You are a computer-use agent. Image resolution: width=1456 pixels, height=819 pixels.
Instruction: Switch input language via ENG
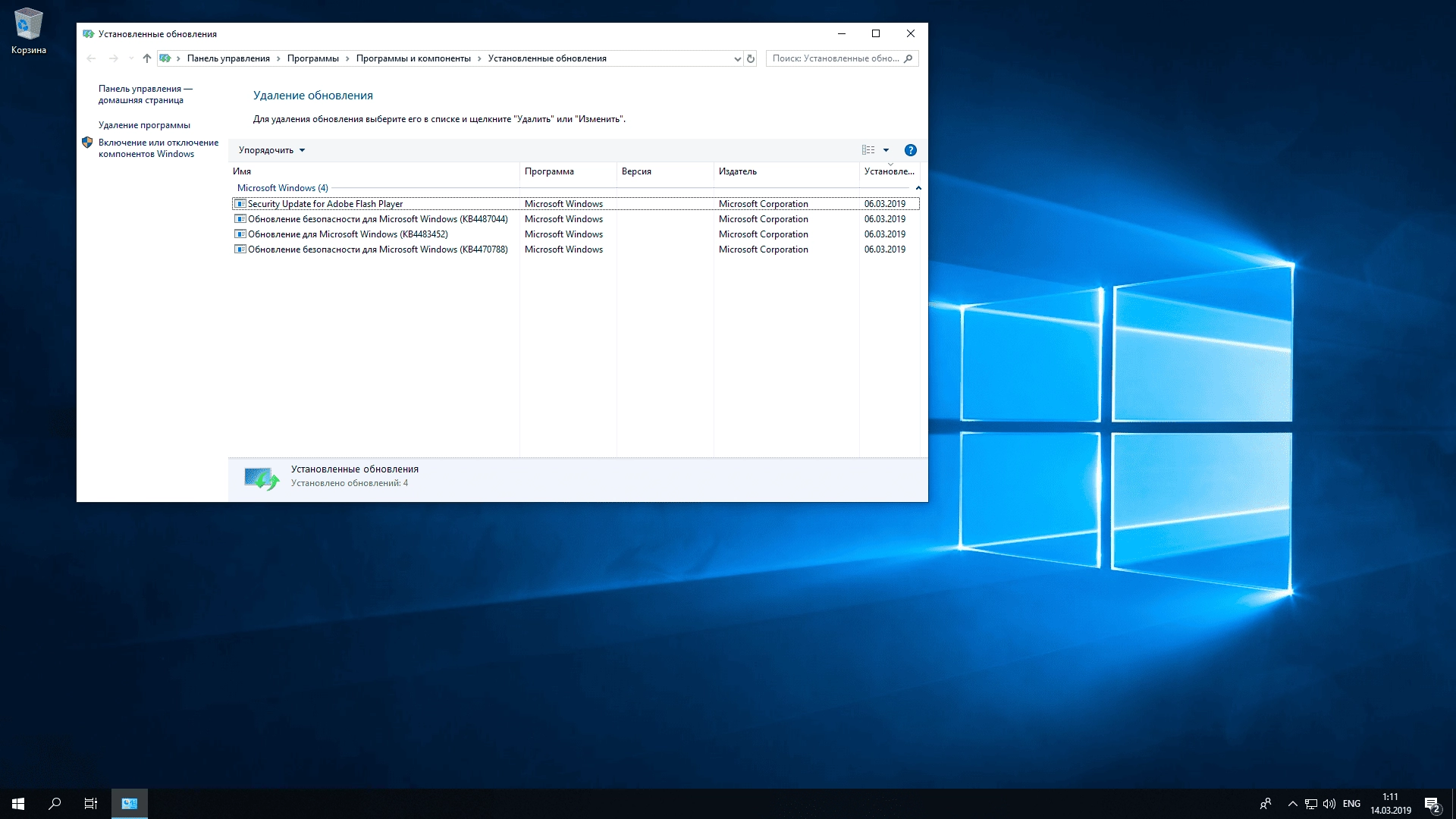1351,804
